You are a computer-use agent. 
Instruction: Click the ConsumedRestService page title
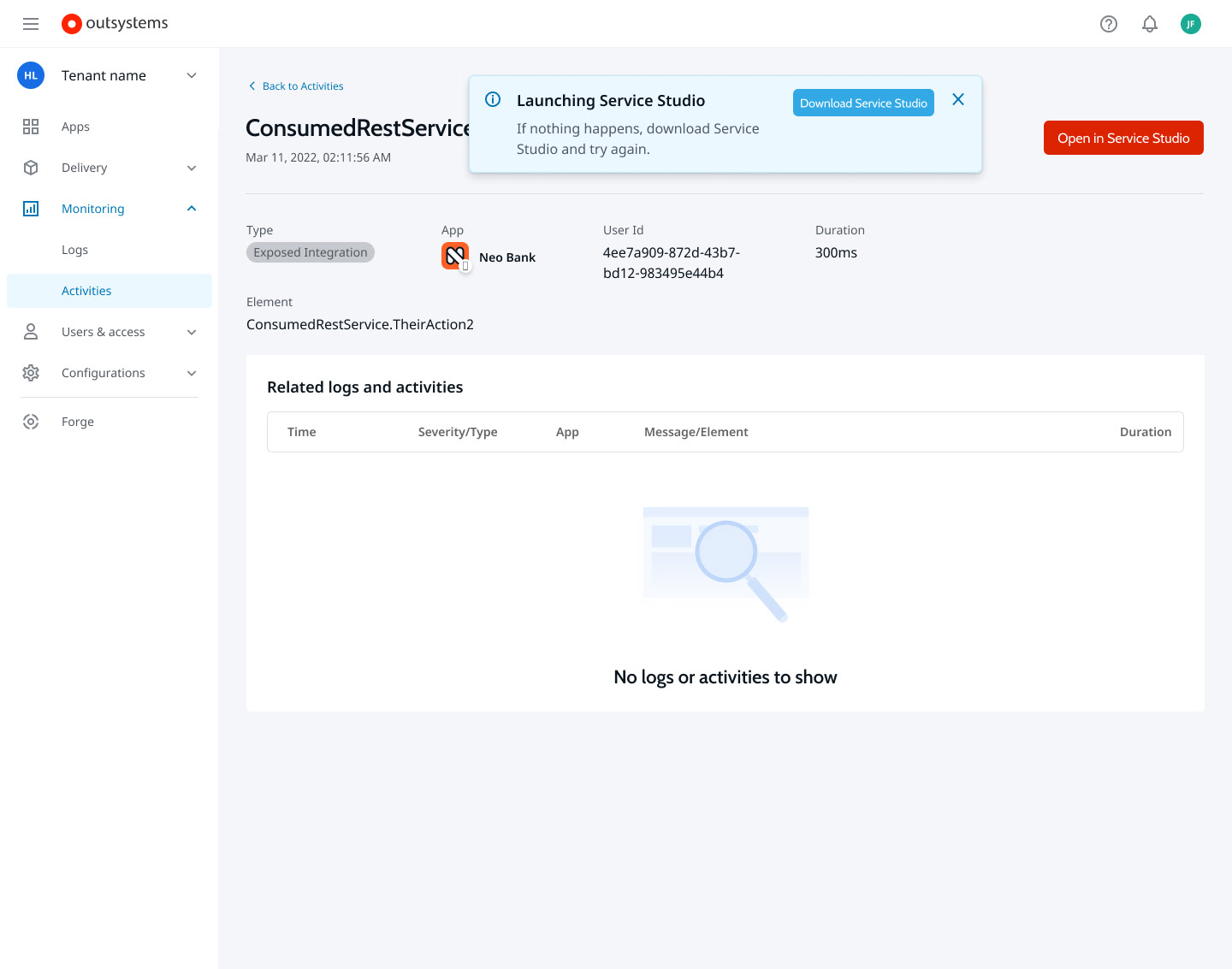(358, 128)
